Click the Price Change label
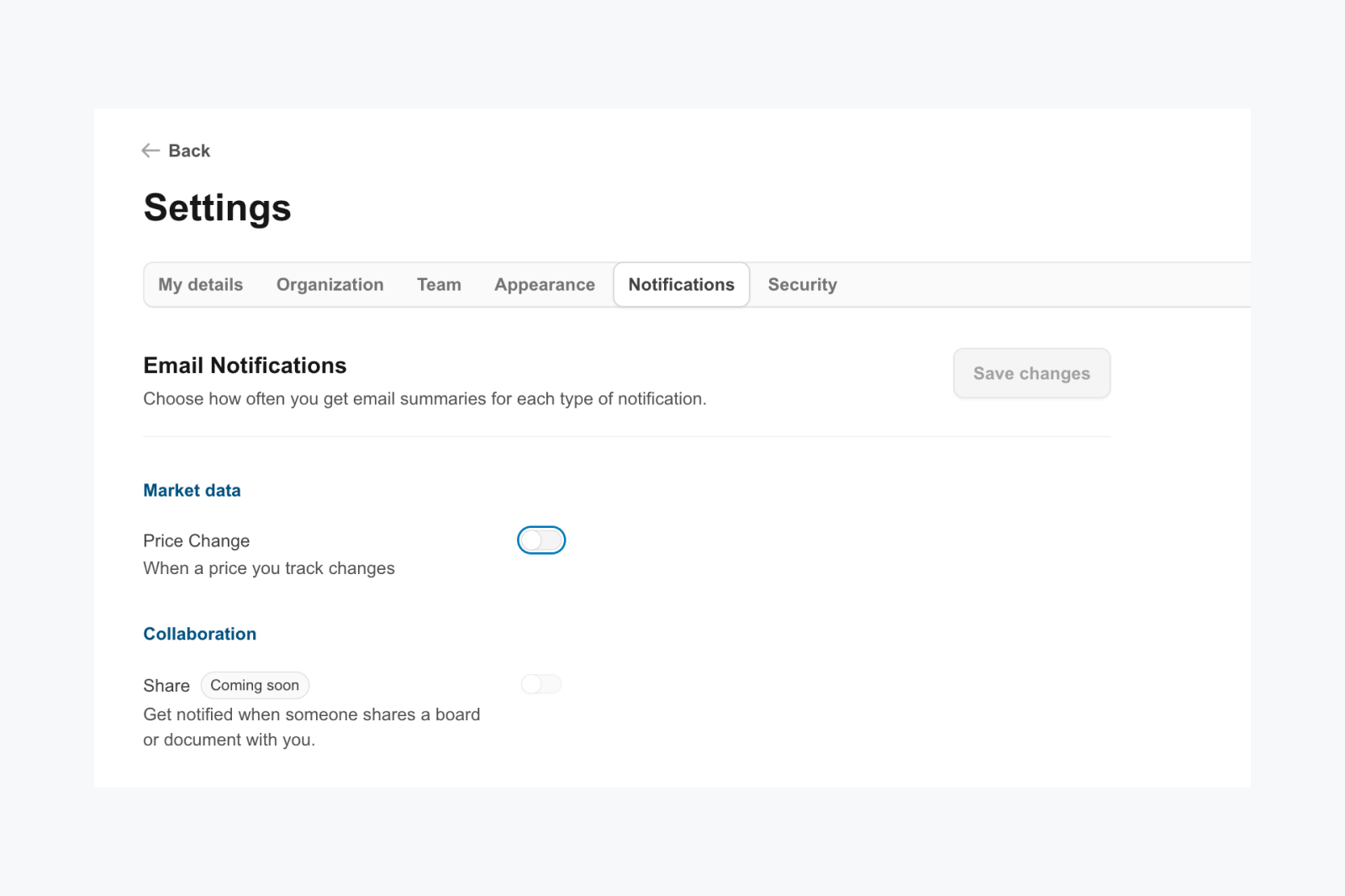1345x896 pixels. pos(197,540)
